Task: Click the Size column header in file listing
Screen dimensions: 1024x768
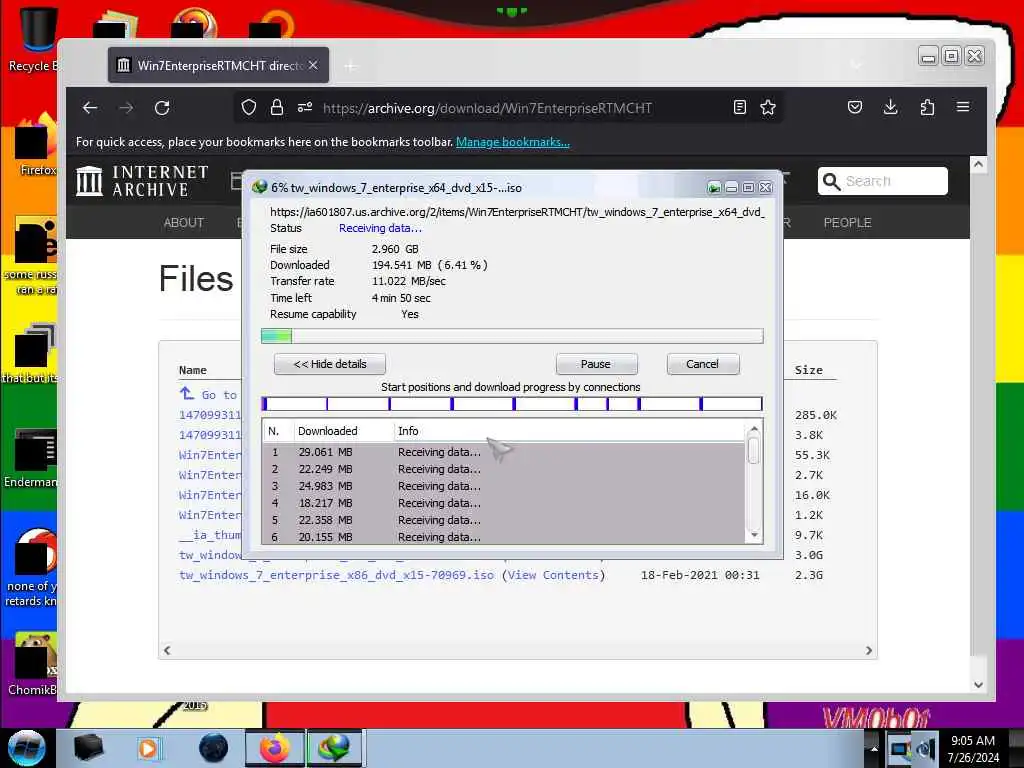Action: (808, 370)
